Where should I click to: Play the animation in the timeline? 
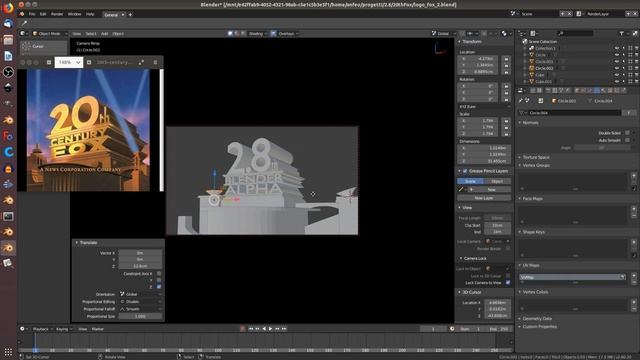pos(270,329)
